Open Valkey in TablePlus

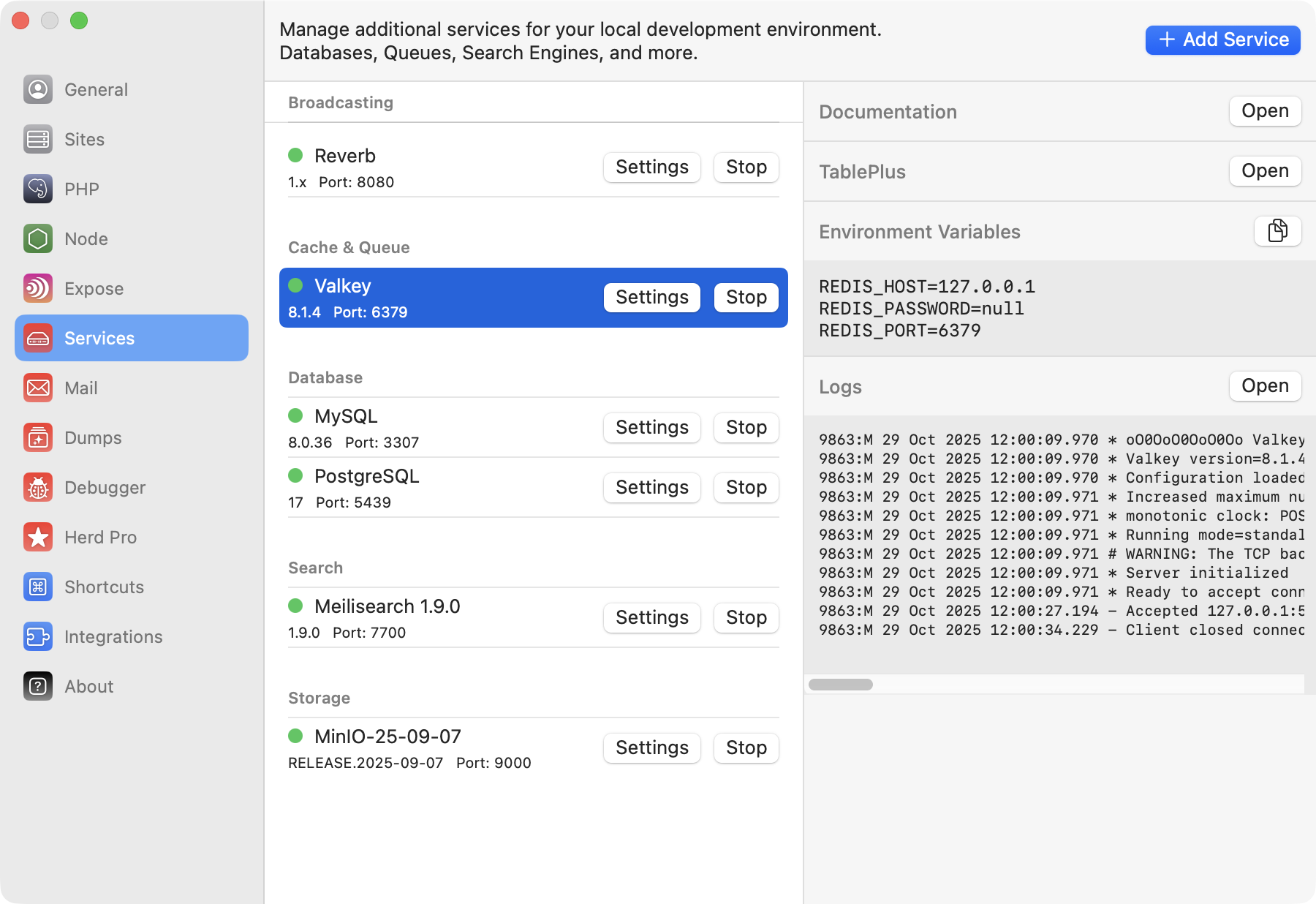pos(1265,171)
